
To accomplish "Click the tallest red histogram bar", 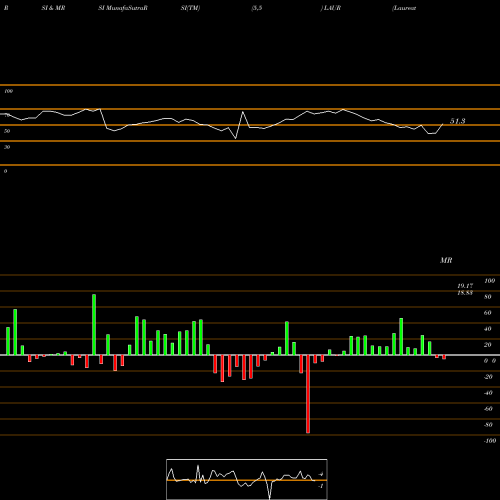I will 308,394.
